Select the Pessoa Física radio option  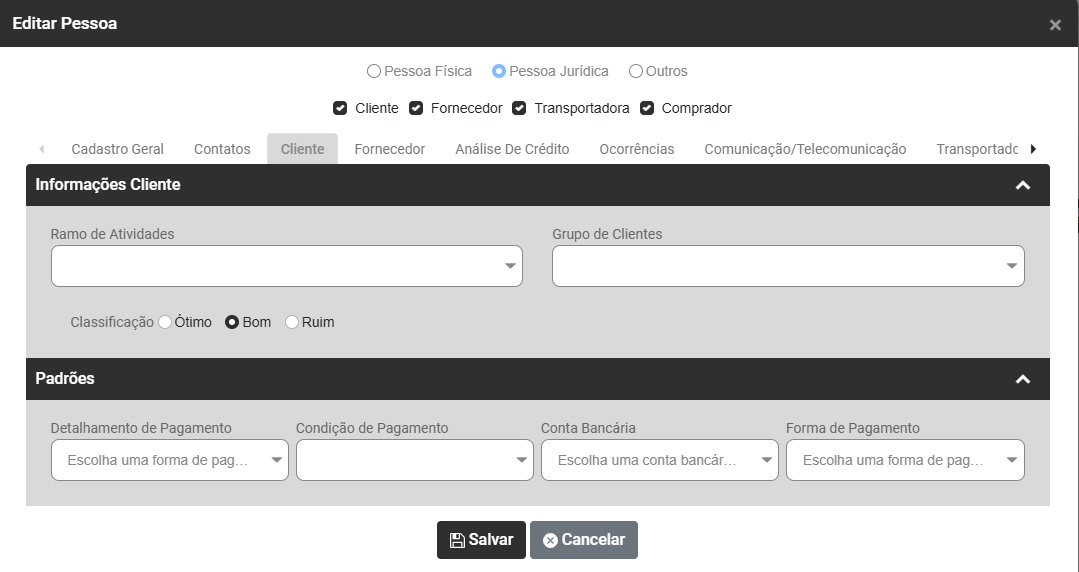[374, 71]
